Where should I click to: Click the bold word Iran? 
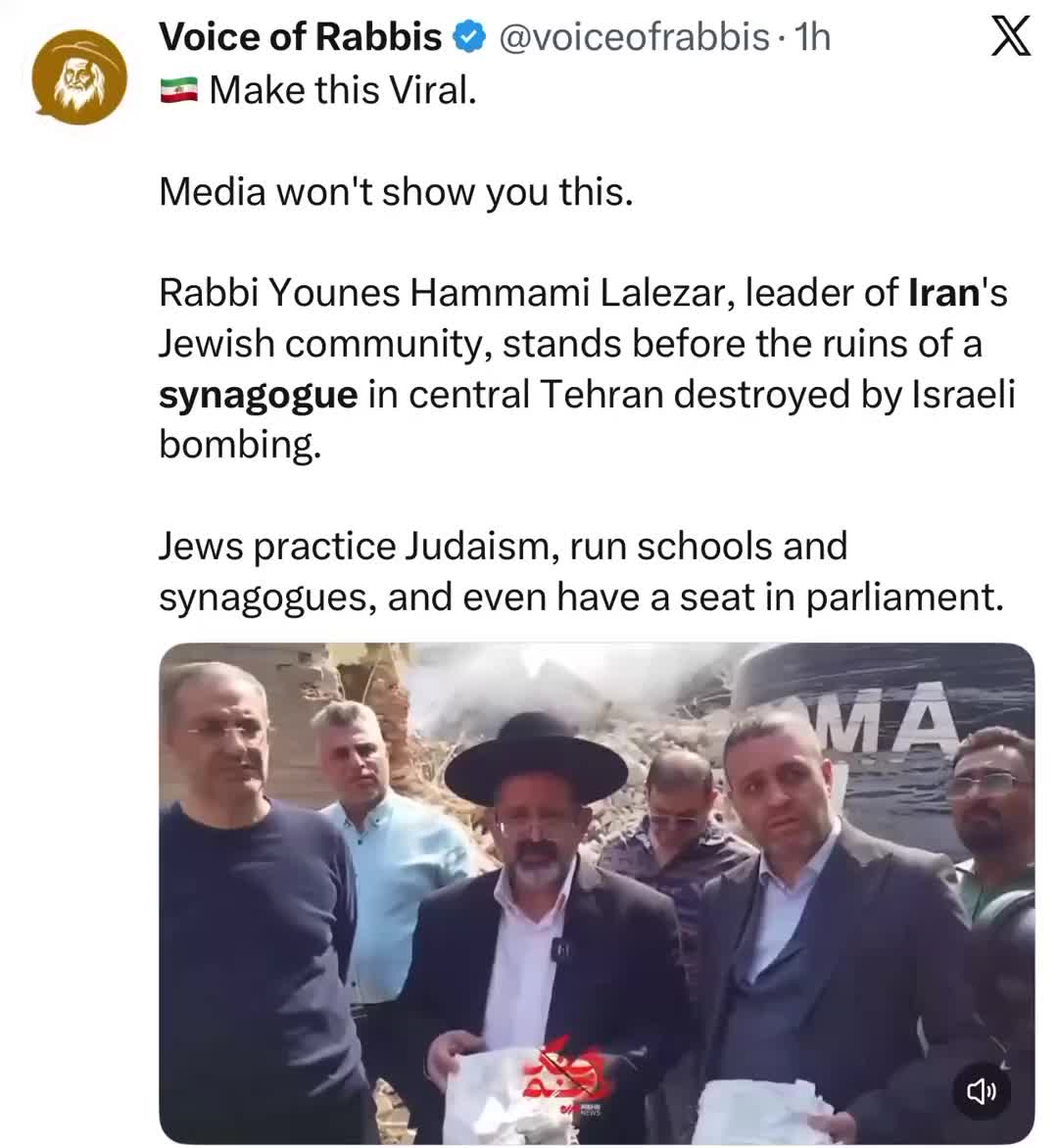coord(943,293)
